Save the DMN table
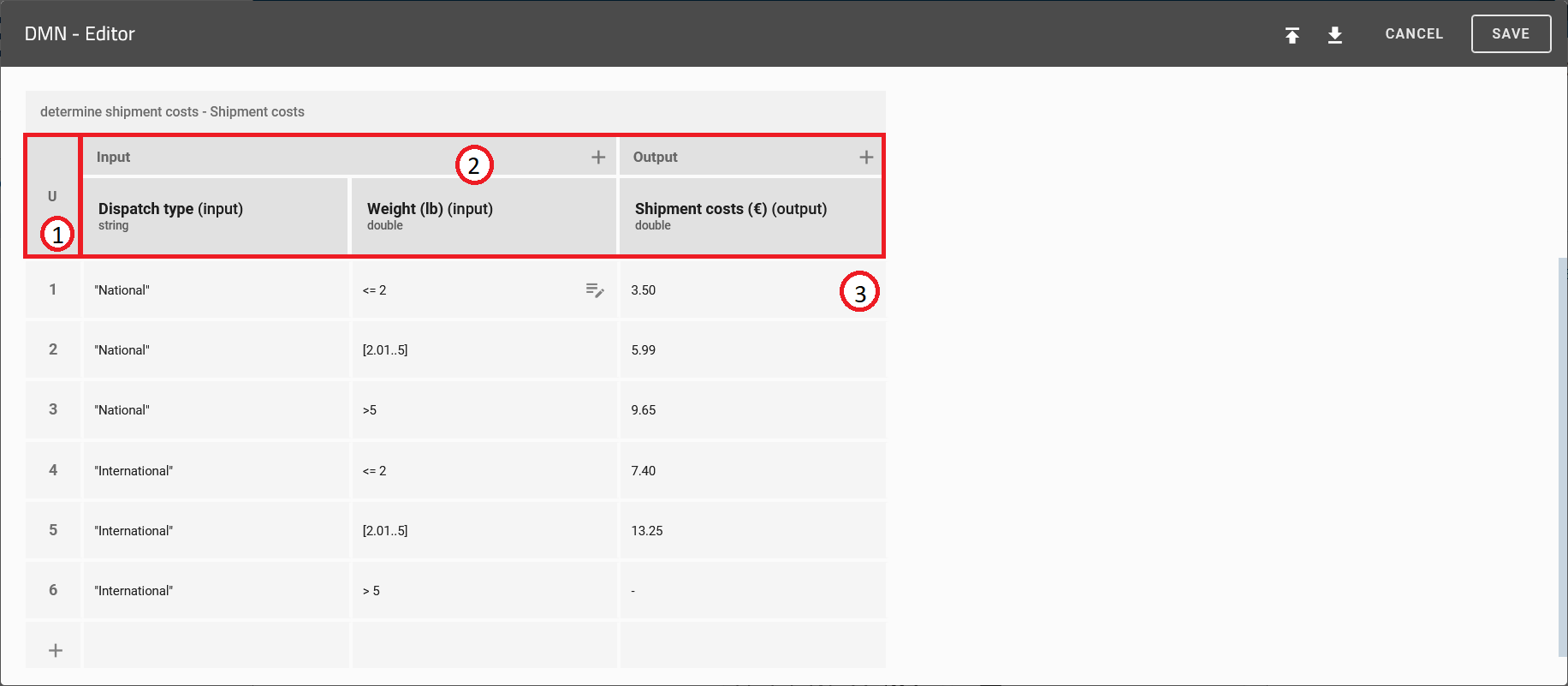Viewport: 1568px width, 686px height. coord(1511,34)
